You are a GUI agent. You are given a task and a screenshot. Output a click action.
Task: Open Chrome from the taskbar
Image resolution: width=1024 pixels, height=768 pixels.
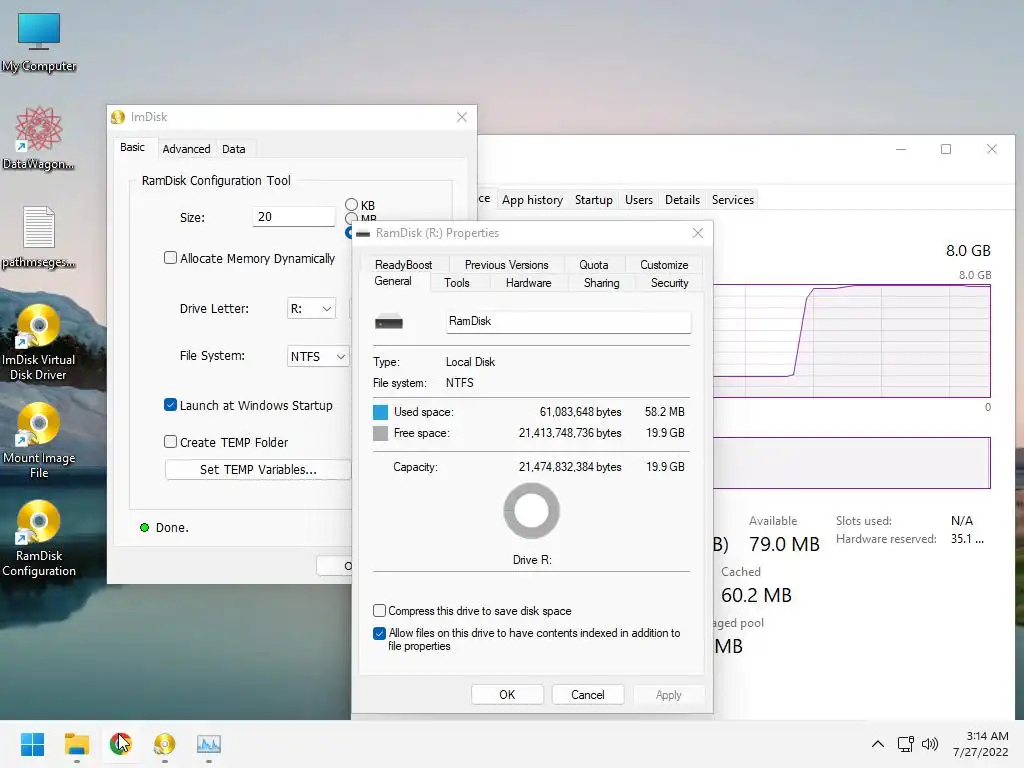(120, 744)
